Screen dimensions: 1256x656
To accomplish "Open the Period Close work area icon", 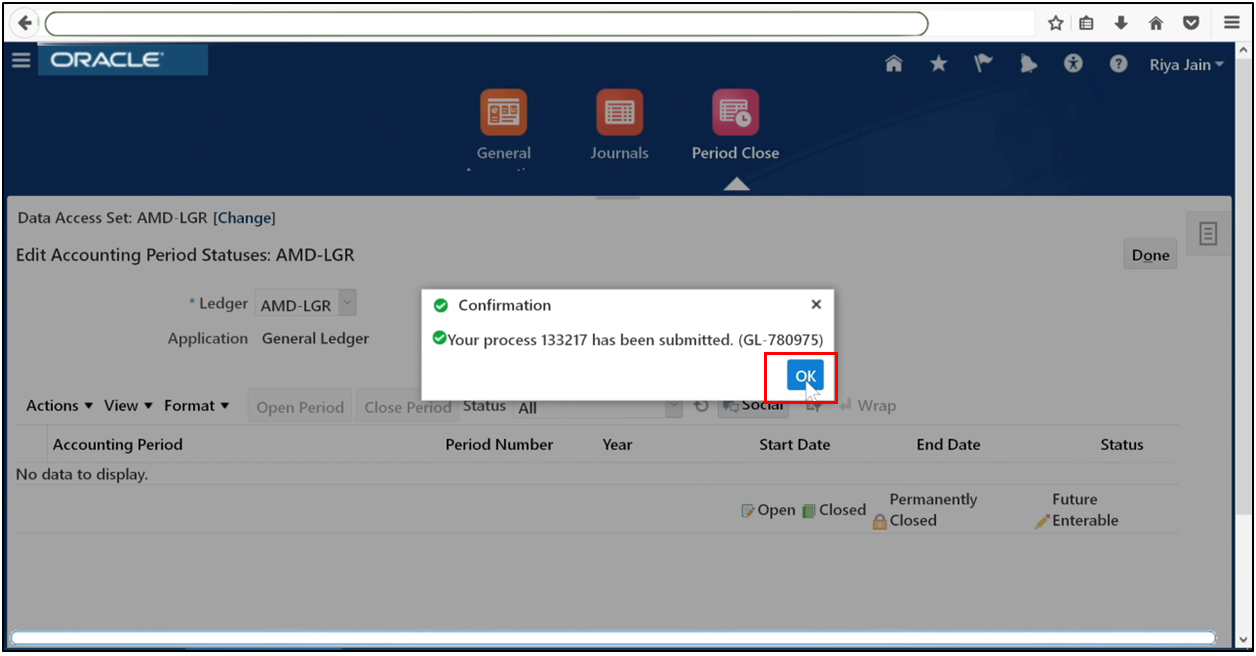I will click(735, 111).
